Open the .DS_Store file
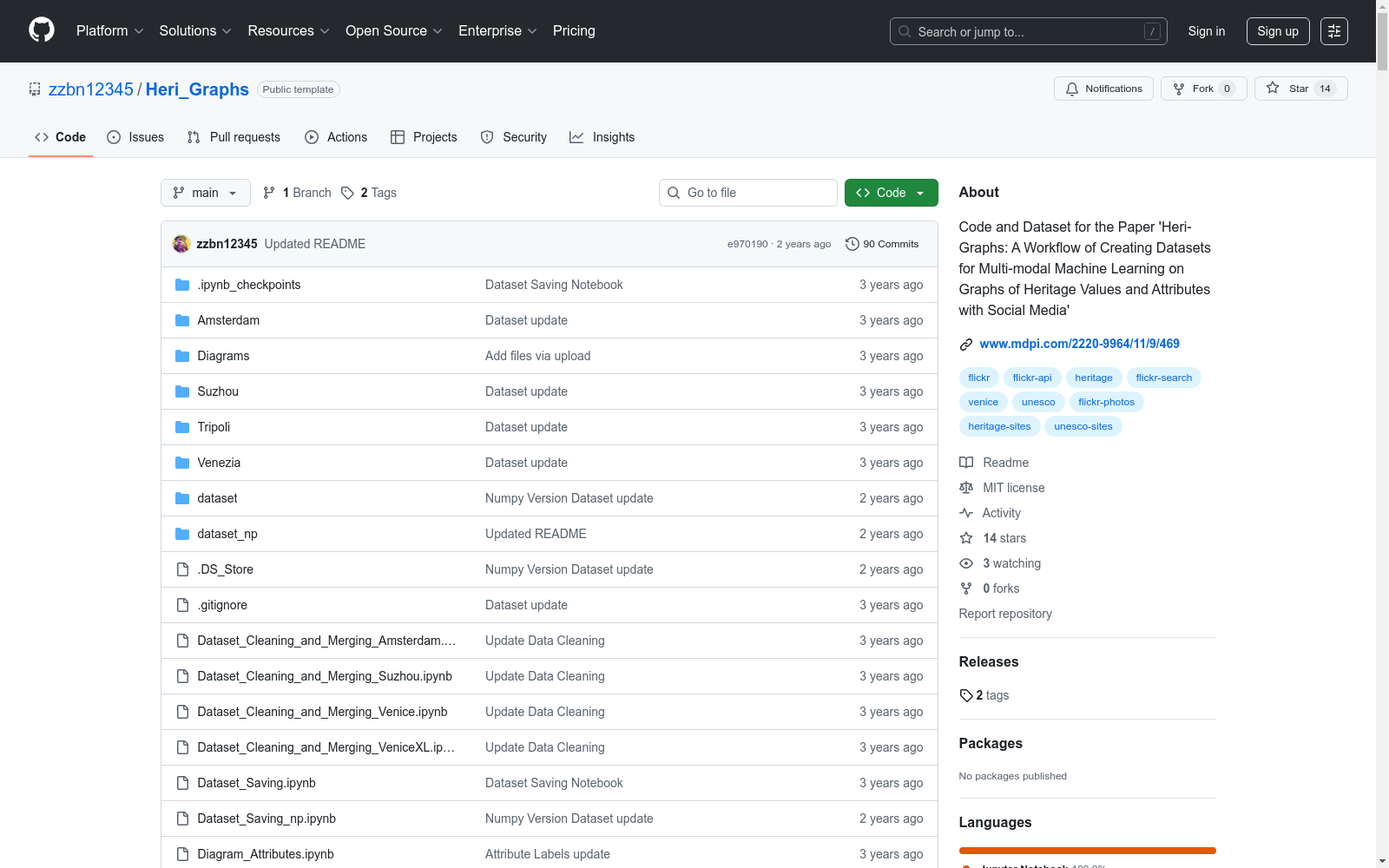 [x=226, y=569]
